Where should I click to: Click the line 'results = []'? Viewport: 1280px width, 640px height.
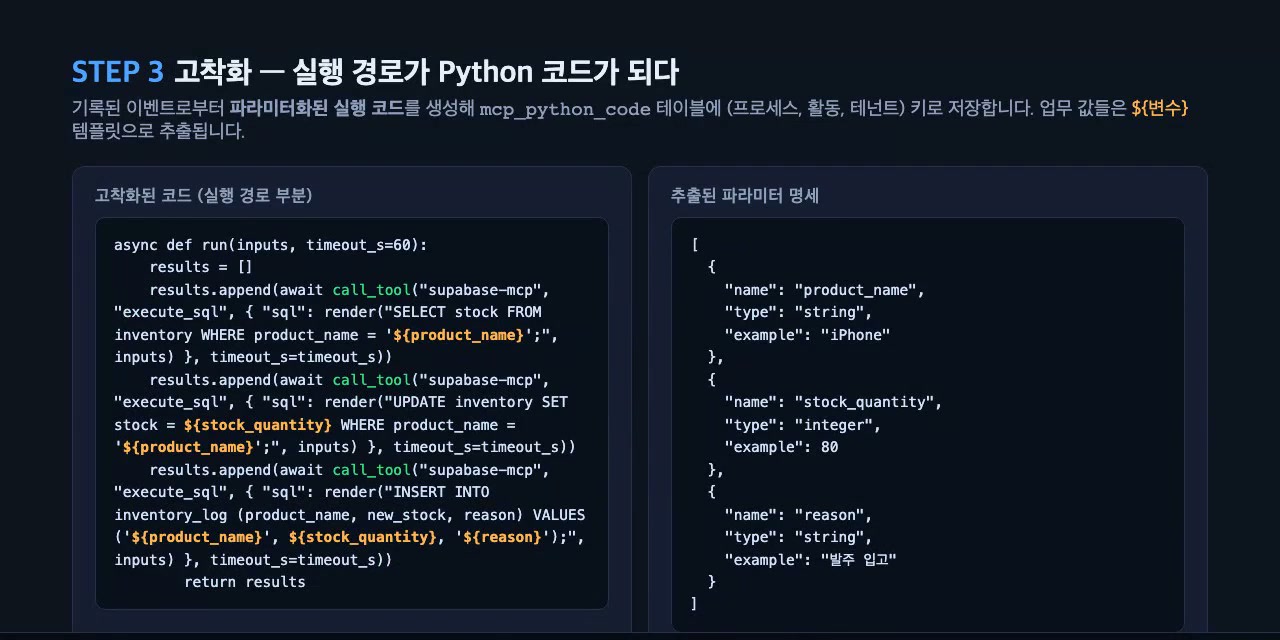[x=201, y=267]
